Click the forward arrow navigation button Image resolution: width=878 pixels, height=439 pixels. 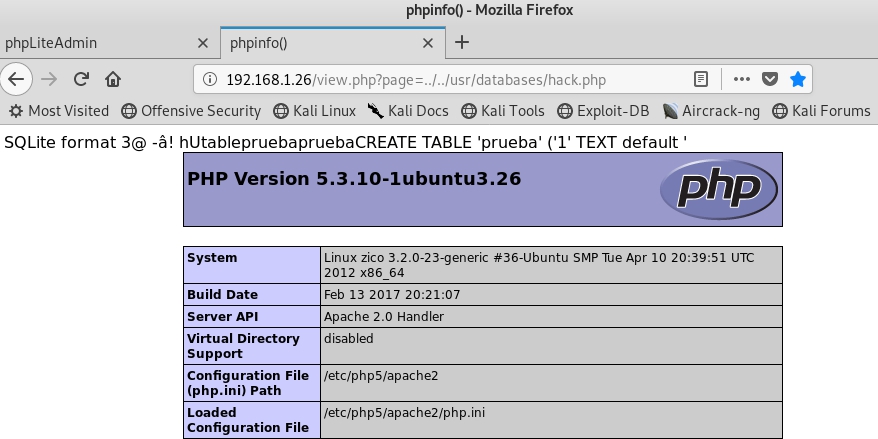point(49,79)
